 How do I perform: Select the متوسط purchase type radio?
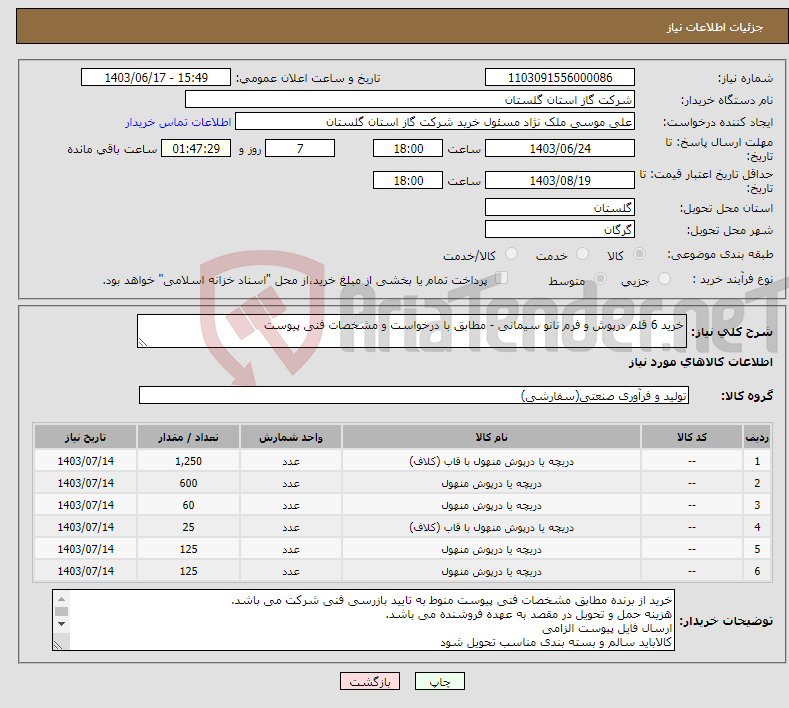[x=600, y=278]
